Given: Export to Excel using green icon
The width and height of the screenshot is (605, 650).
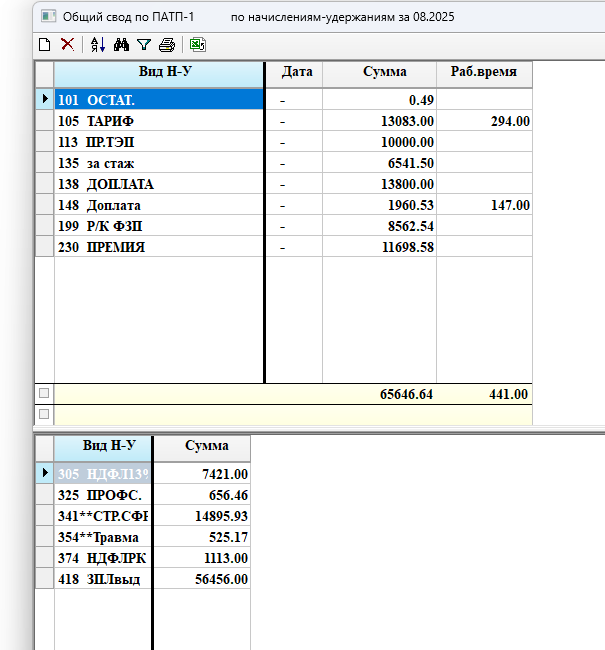Looking at the screenshot, I should tap(197, 44).
